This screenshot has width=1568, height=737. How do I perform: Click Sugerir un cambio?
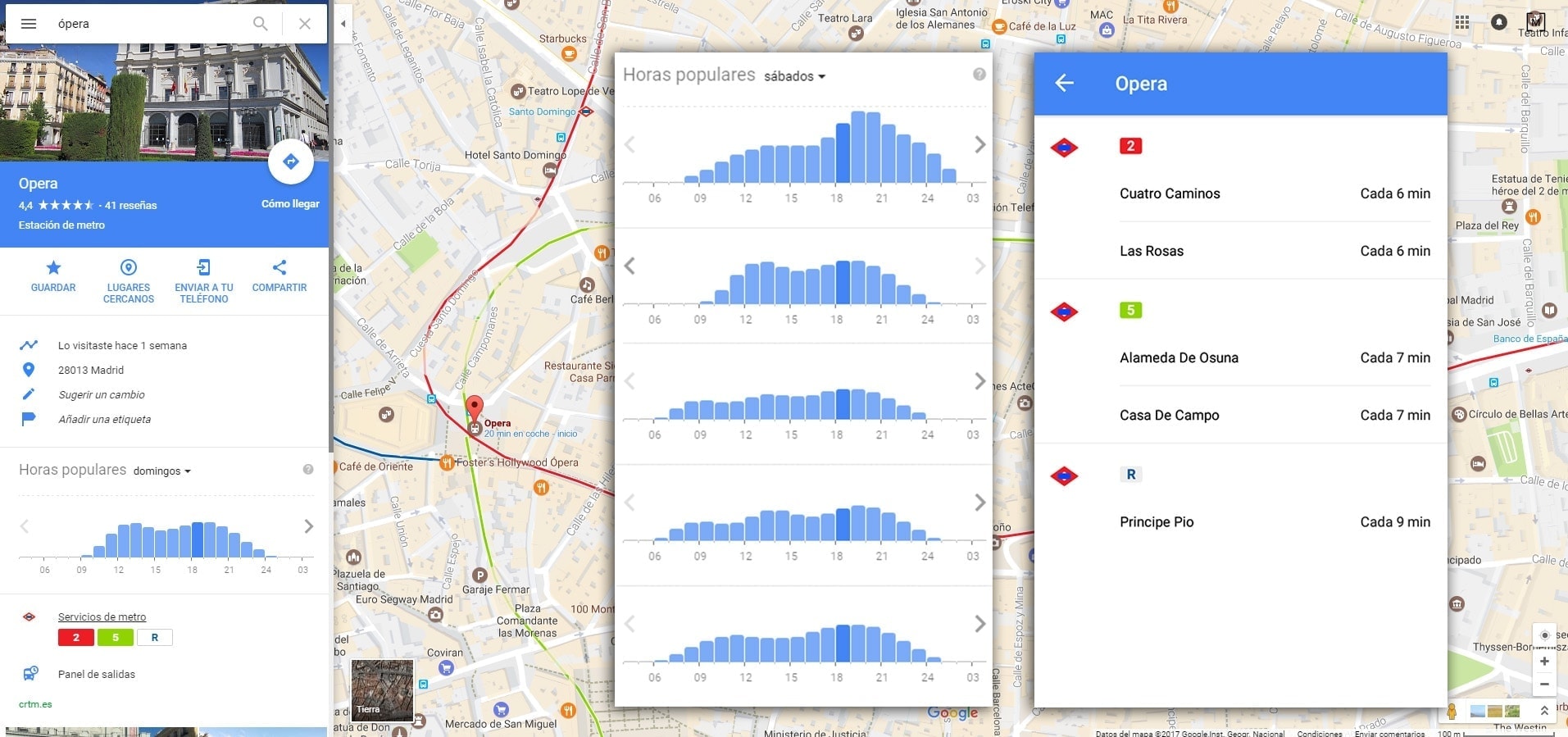[102, 394]
